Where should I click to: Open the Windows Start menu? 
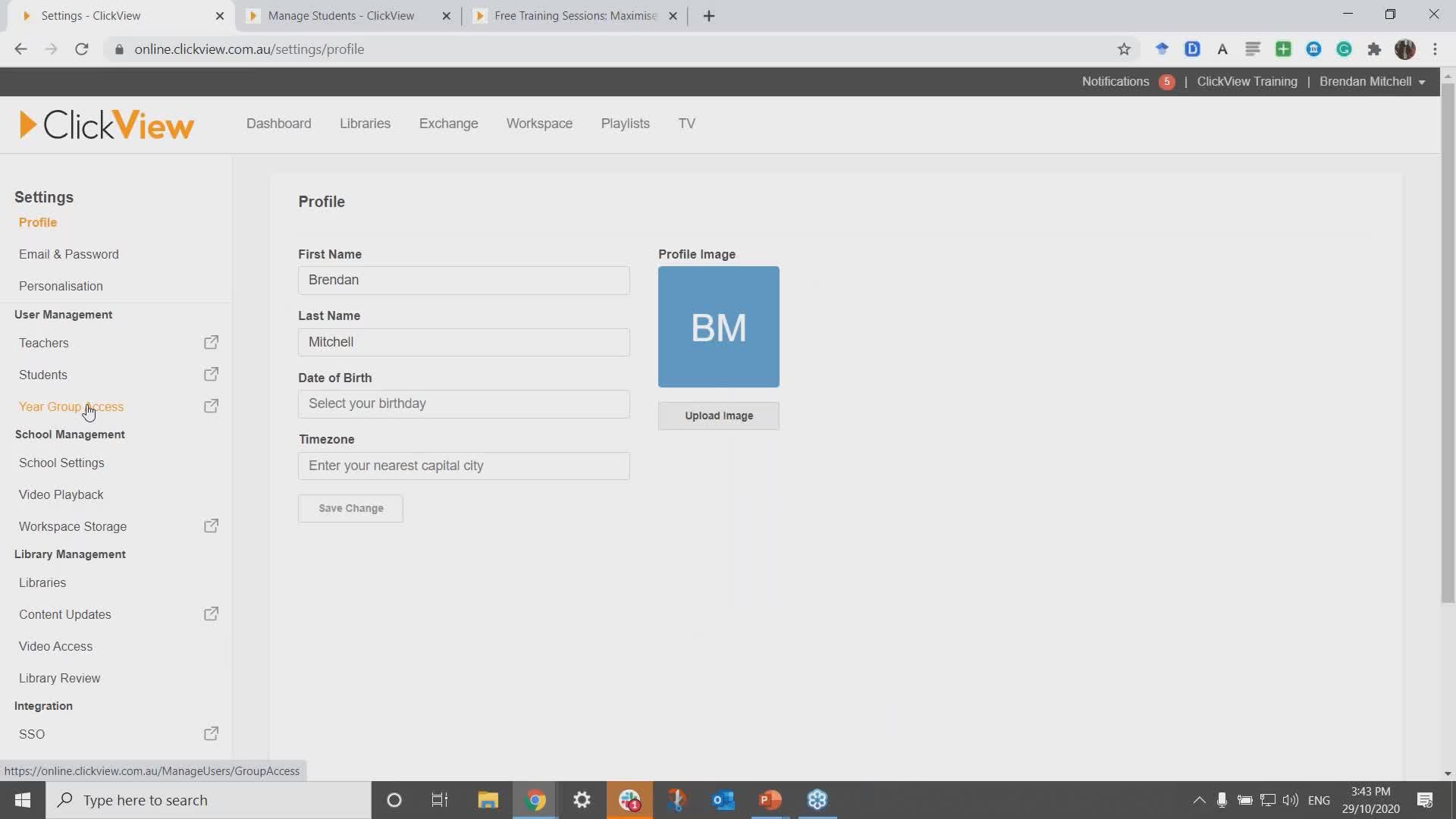pos(23,800)
